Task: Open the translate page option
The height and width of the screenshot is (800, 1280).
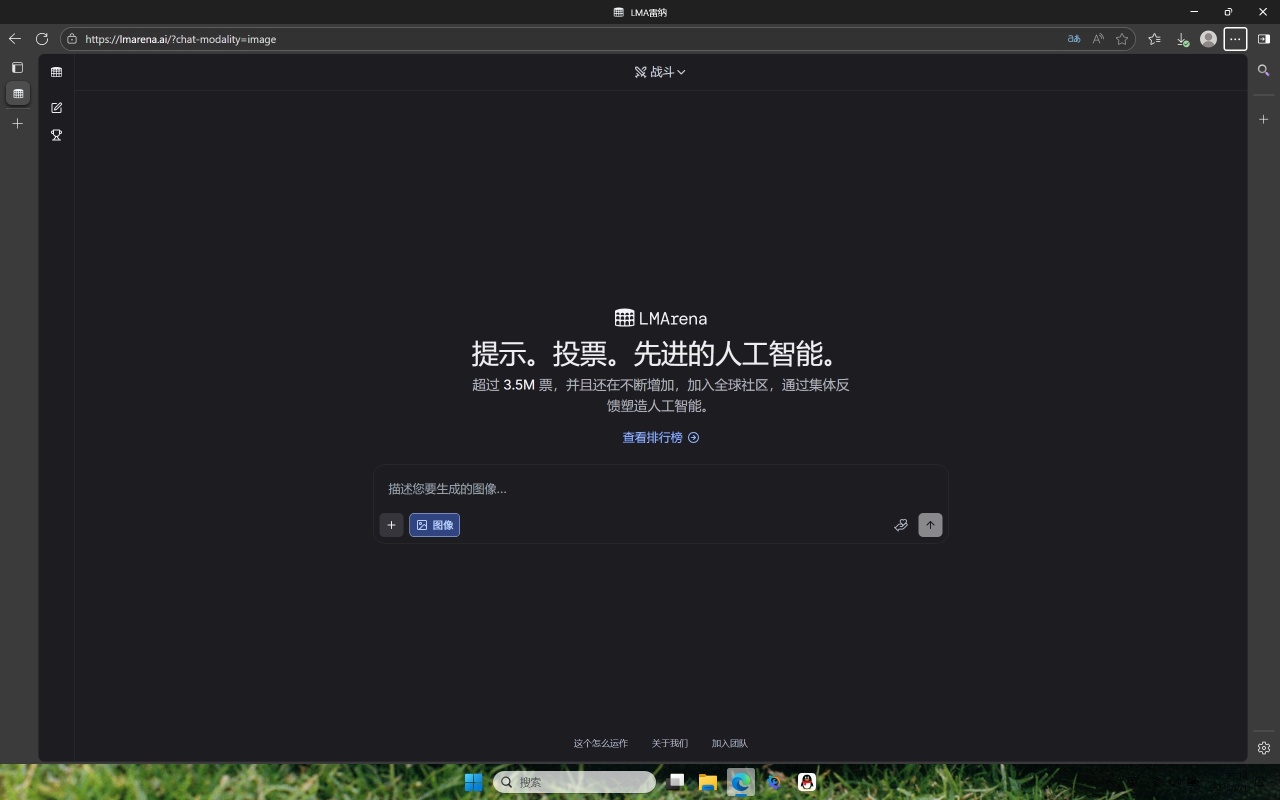Action: click(x=1074, y=39)
